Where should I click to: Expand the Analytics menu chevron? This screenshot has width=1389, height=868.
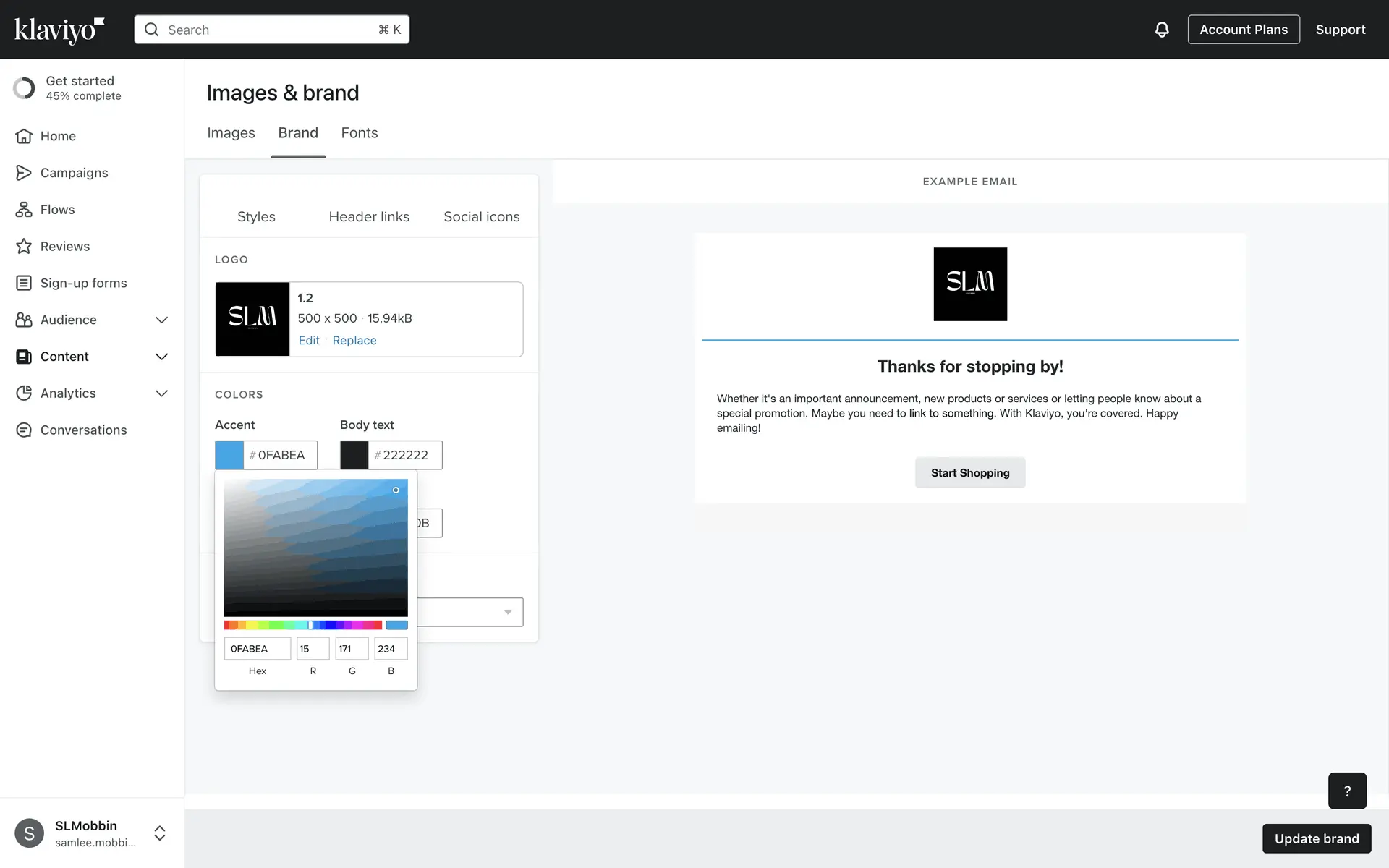coord(161,393)
